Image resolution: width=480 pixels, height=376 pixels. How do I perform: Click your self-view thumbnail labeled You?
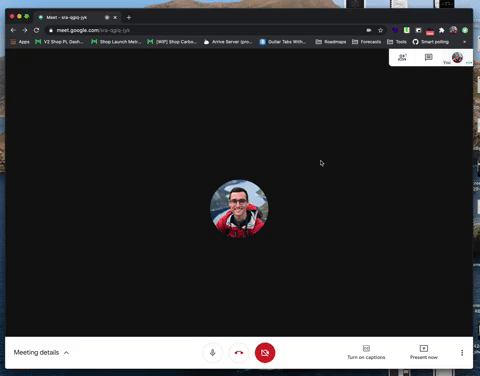pyautogui.click(x=457, y=58)
